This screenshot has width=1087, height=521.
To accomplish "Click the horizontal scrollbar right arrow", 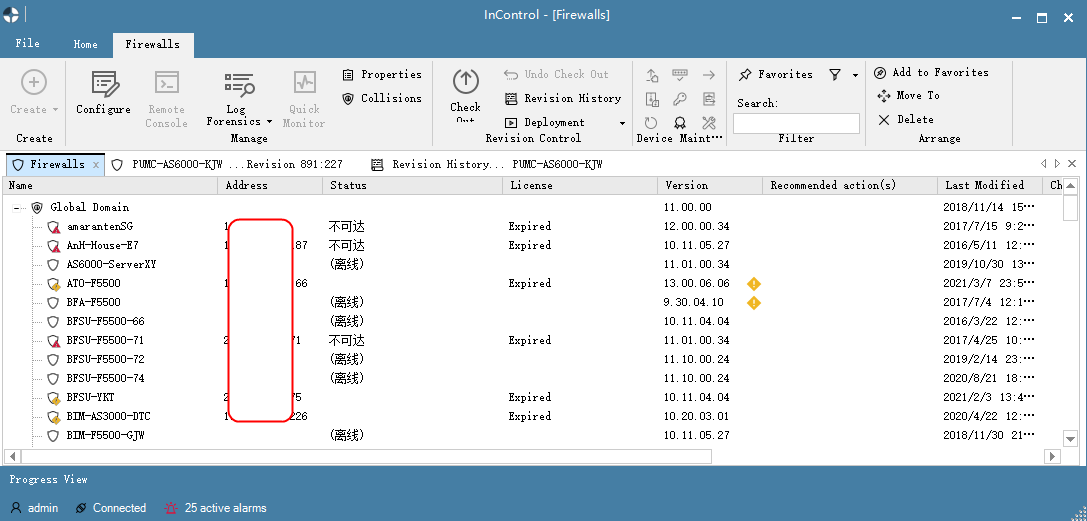I will [1052, 457].
